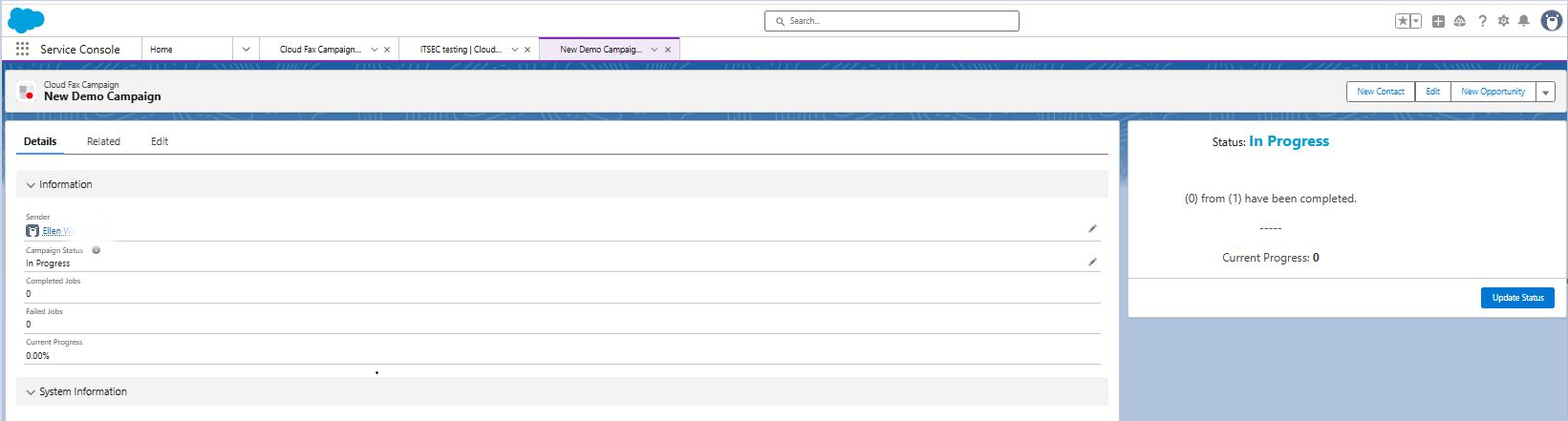This screenshot has width=1568, height=421.
Task: Click pencil icon to edit Sender
Action: [x=1092, y=229]
